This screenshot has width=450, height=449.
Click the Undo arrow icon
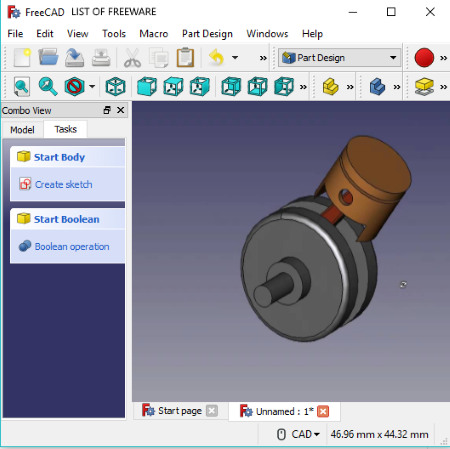217,58
